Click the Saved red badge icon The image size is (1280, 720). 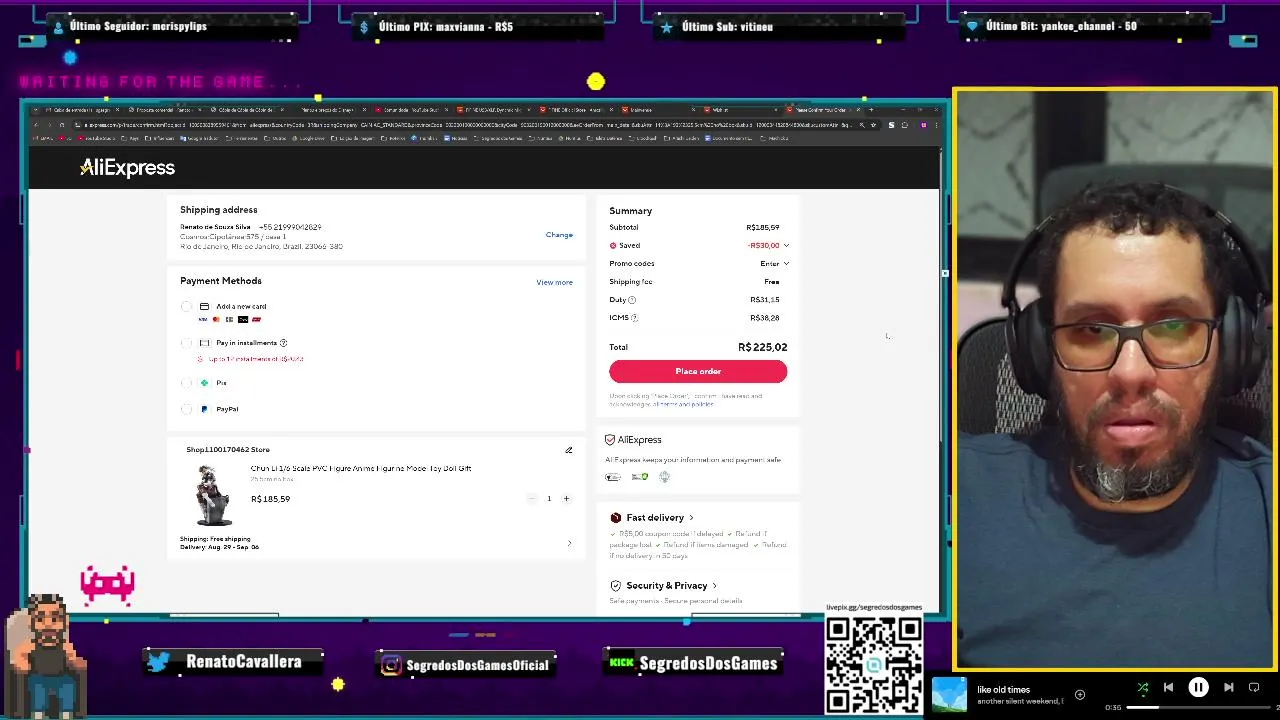pyautogui.click(x=613, y=246)
